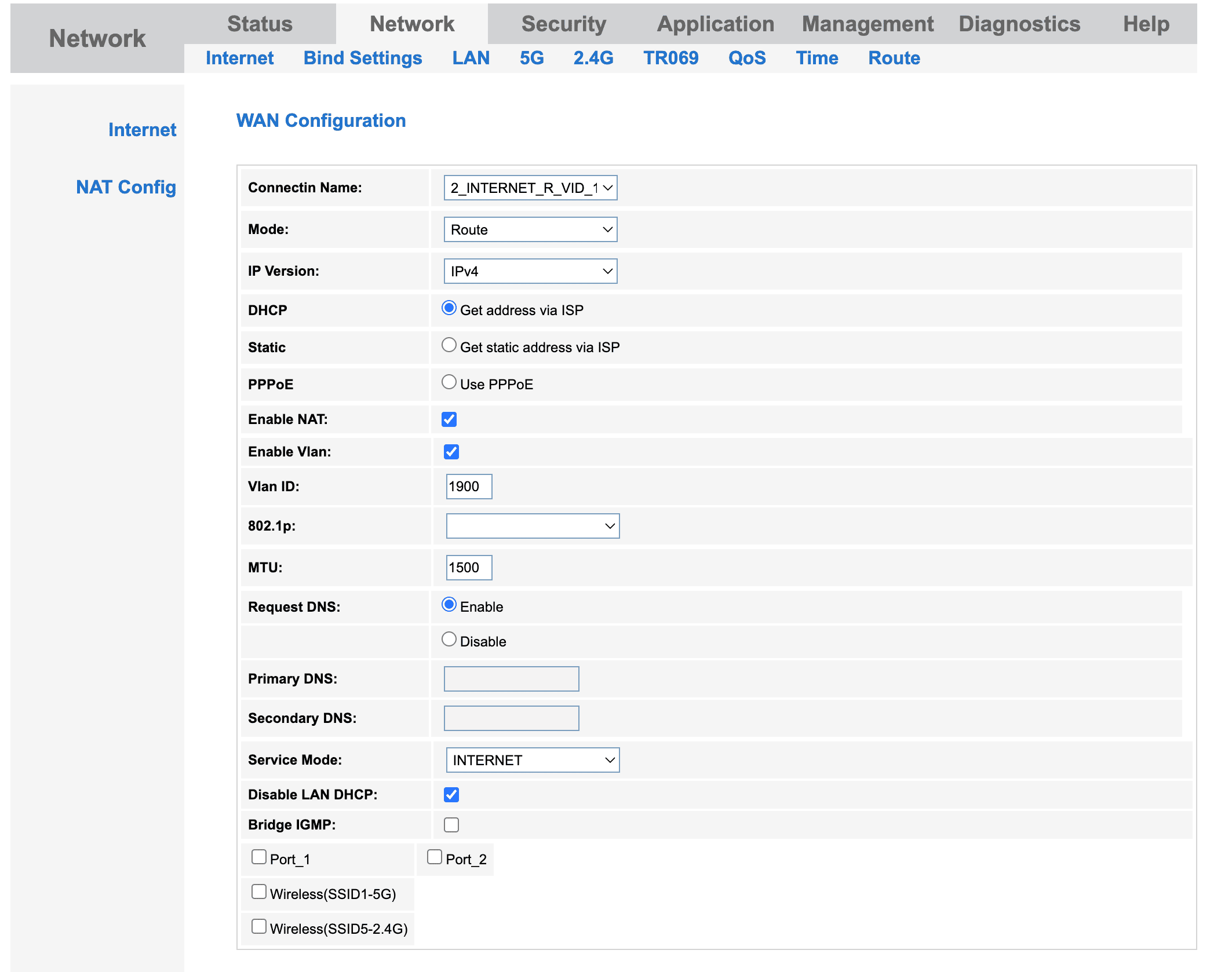This screenshot has height=972, width=1232.
Task: Toggle the Enable Vlan checkbox
Action: [451, 452]
